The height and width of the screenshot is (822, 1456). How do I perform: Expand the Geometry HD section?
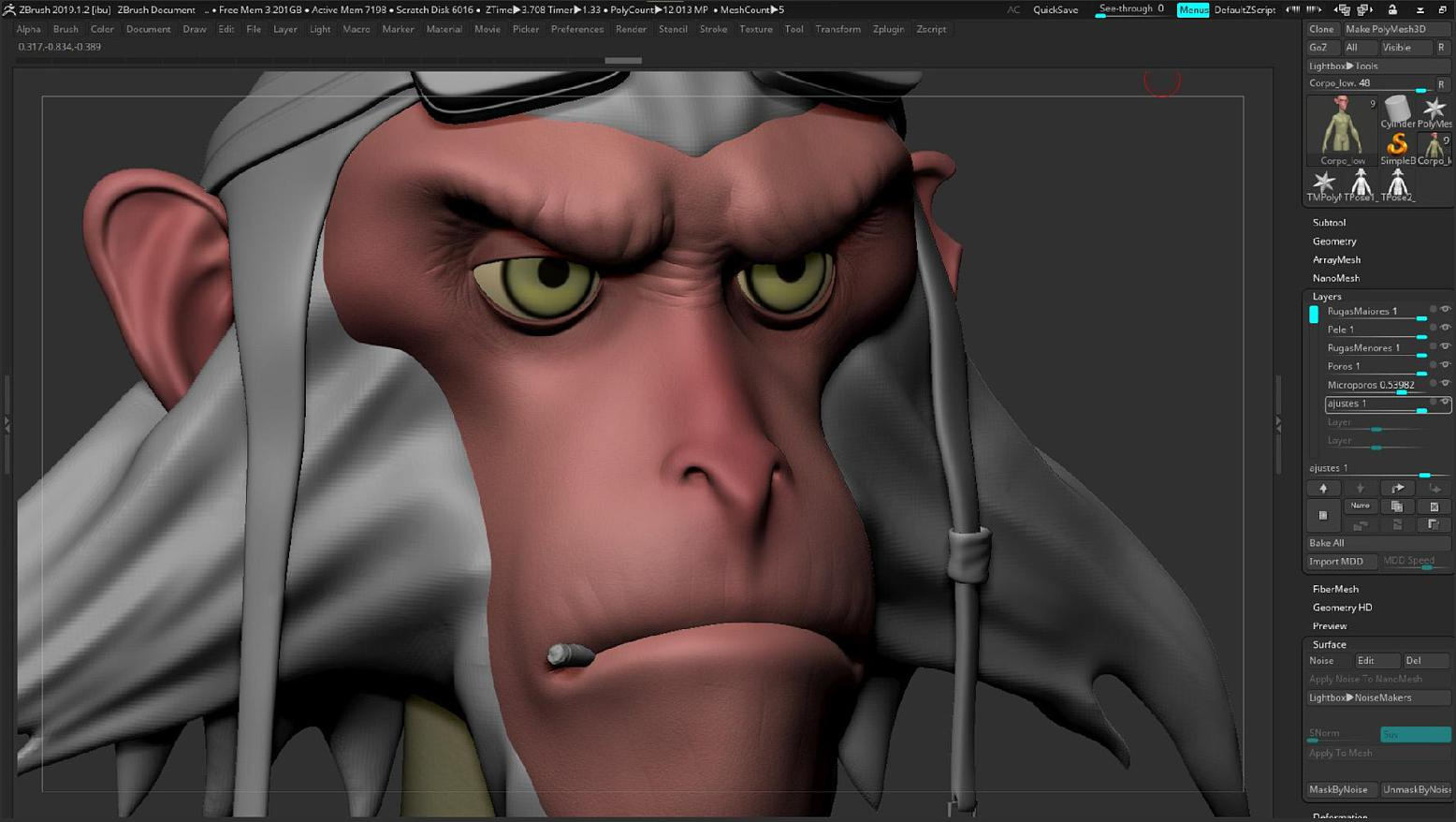click(x=1342, y=608)
